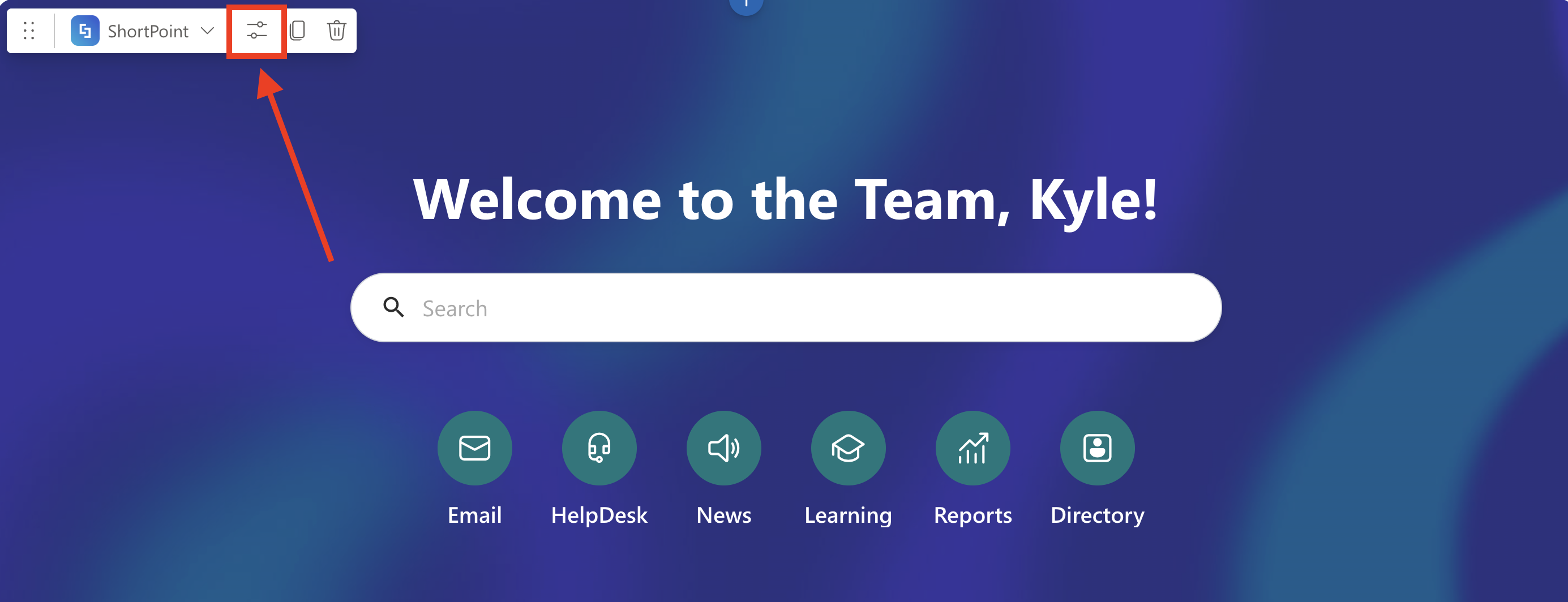Open the News megaphone icon

point(724,448)
